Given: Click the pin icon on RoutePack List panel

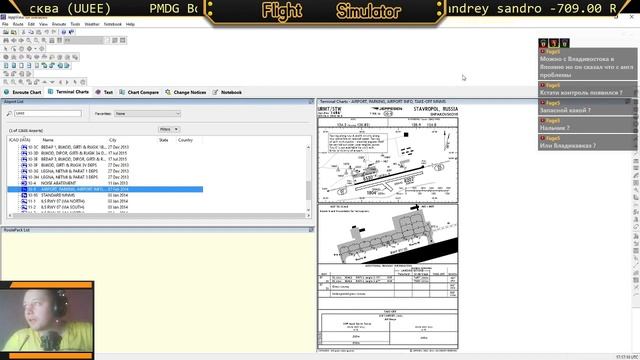Looking at the screenshot, I should 311,230.
